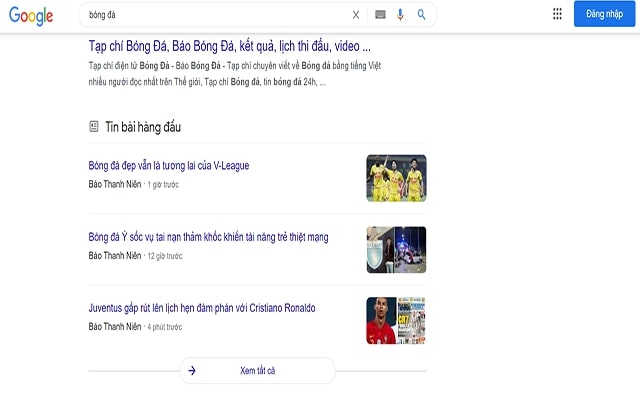Open the Juventus Cristiano Ronaldo article
The height and width of the screenshot is (400, 640).
pyautogui.click(x=201, y=308)
